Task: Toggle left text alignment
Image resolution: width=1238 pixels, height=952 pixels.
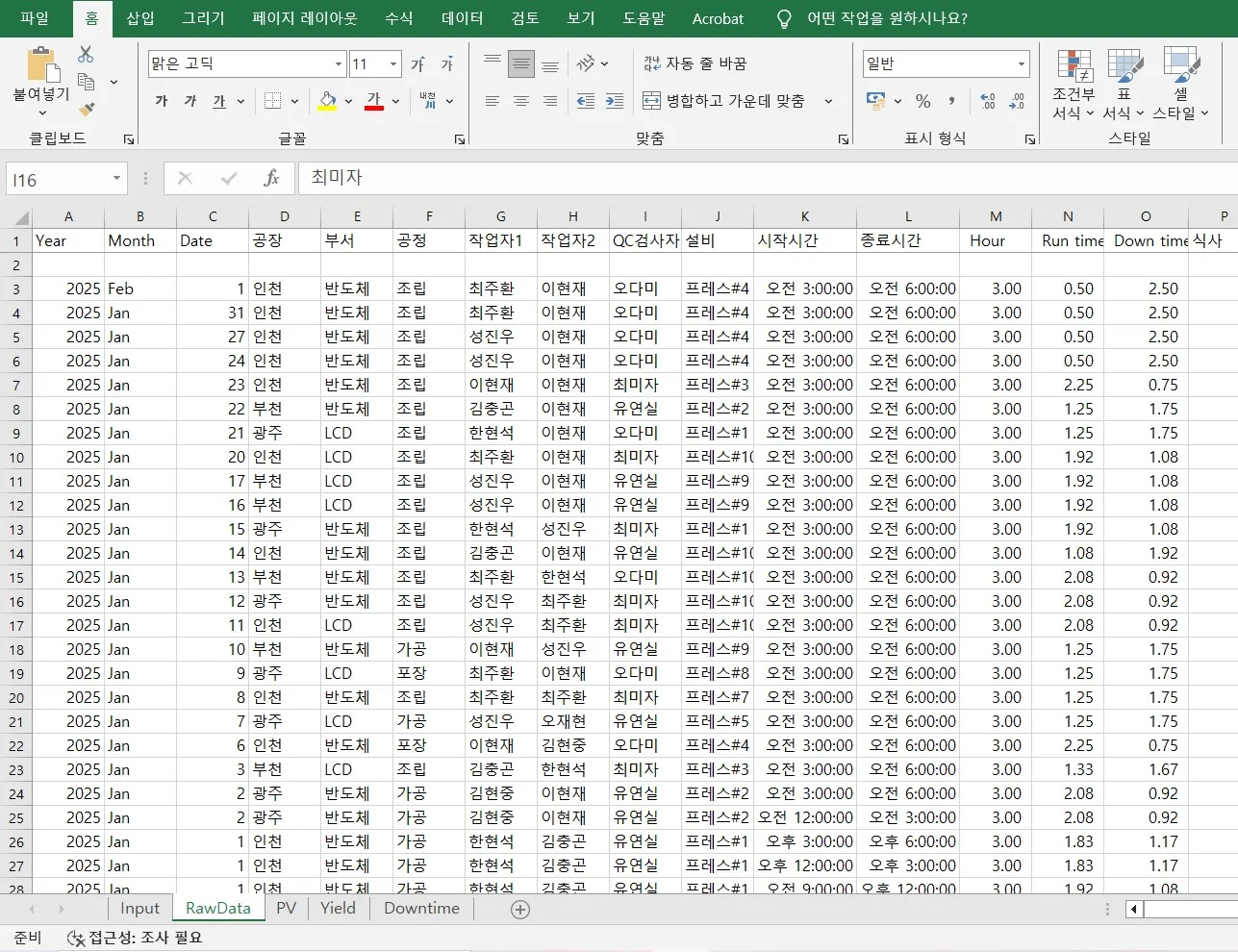Action: 492,101
